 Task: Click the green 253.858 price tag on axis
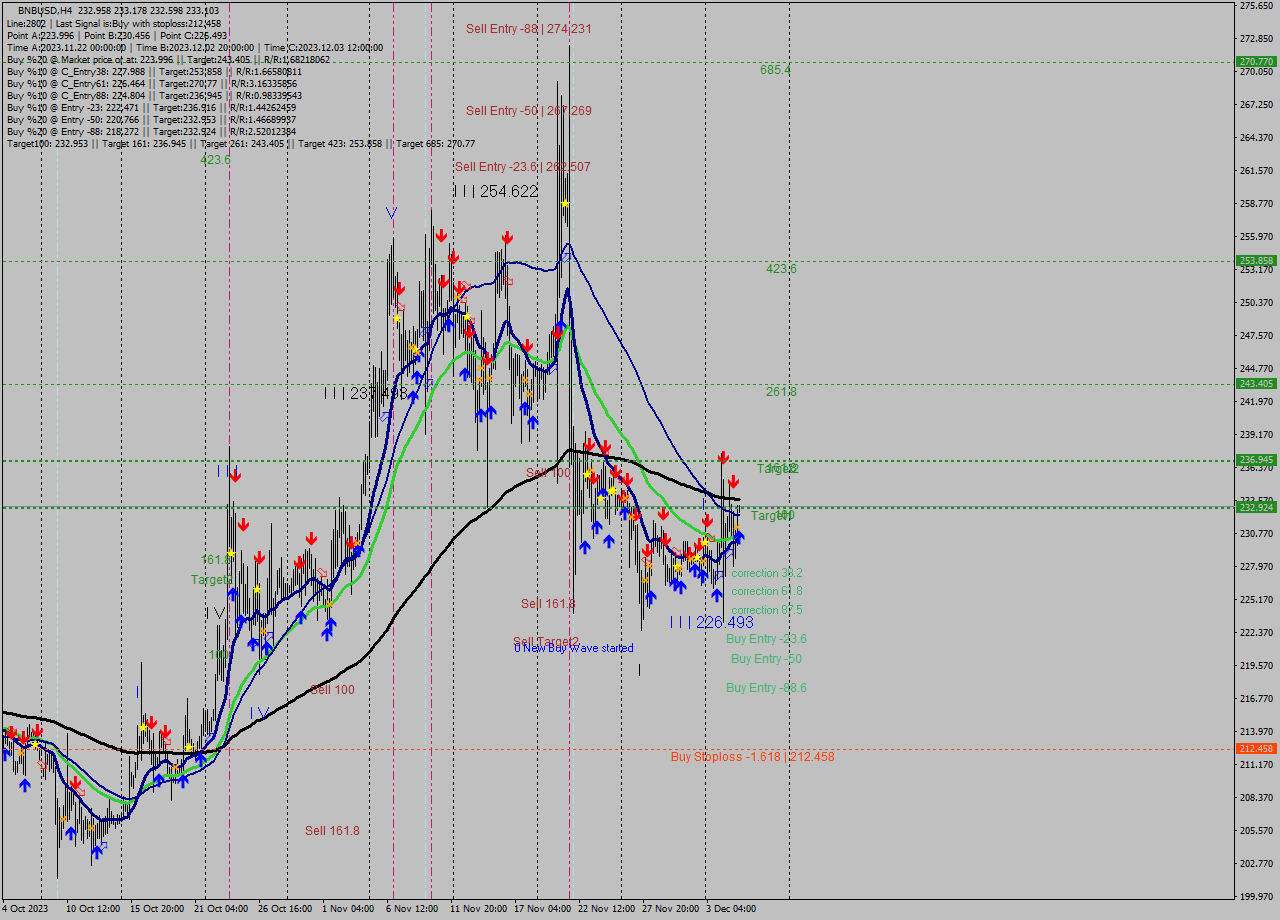[1257, 260]
